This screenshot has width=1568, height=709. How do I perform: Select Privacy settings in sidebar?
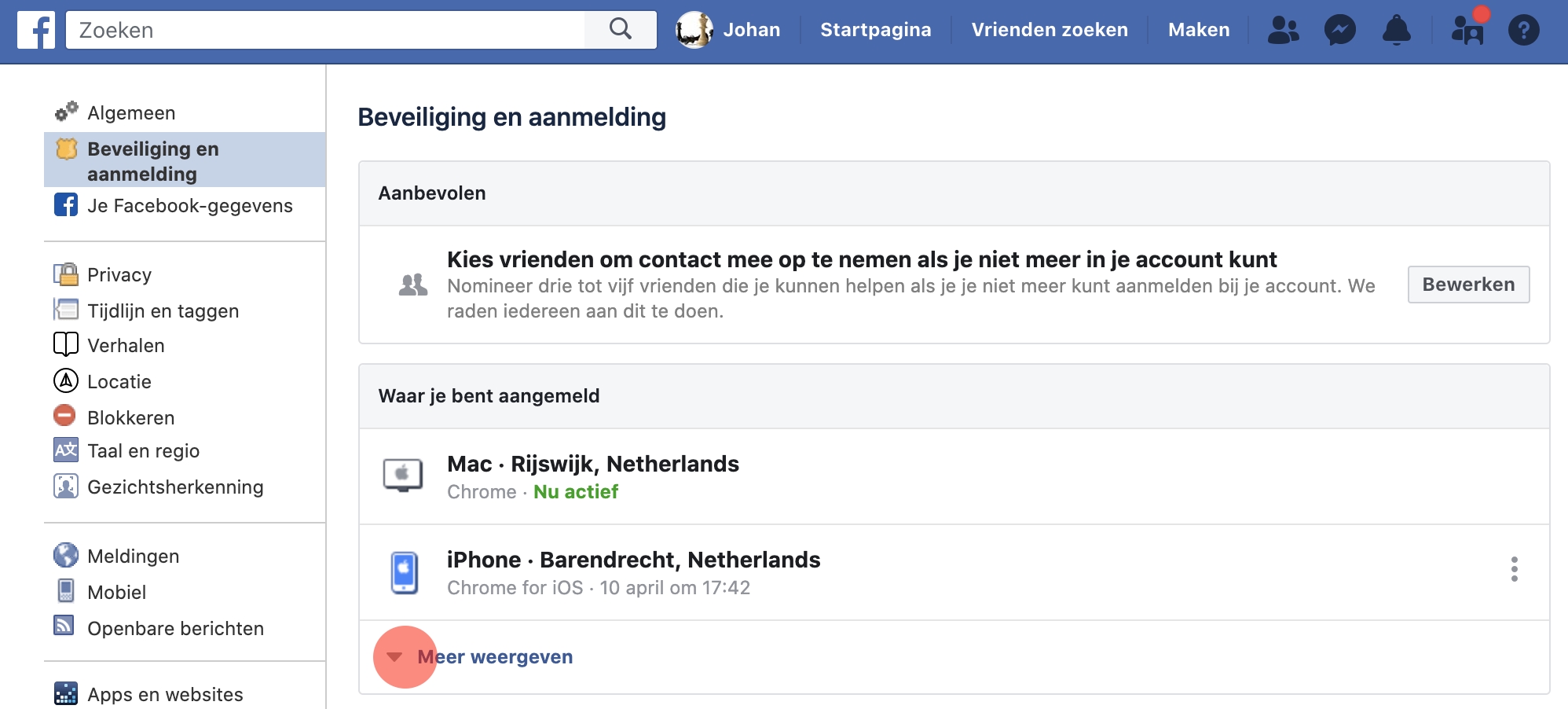tap(119, 275)
